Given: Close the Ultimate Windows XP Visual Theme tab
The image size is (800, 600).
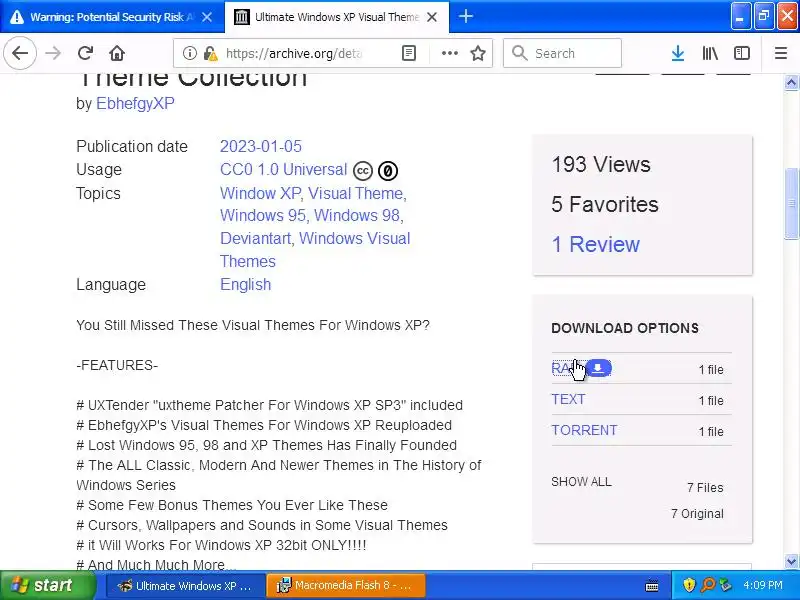Looking at the screenshot, I should coord(432,17).
